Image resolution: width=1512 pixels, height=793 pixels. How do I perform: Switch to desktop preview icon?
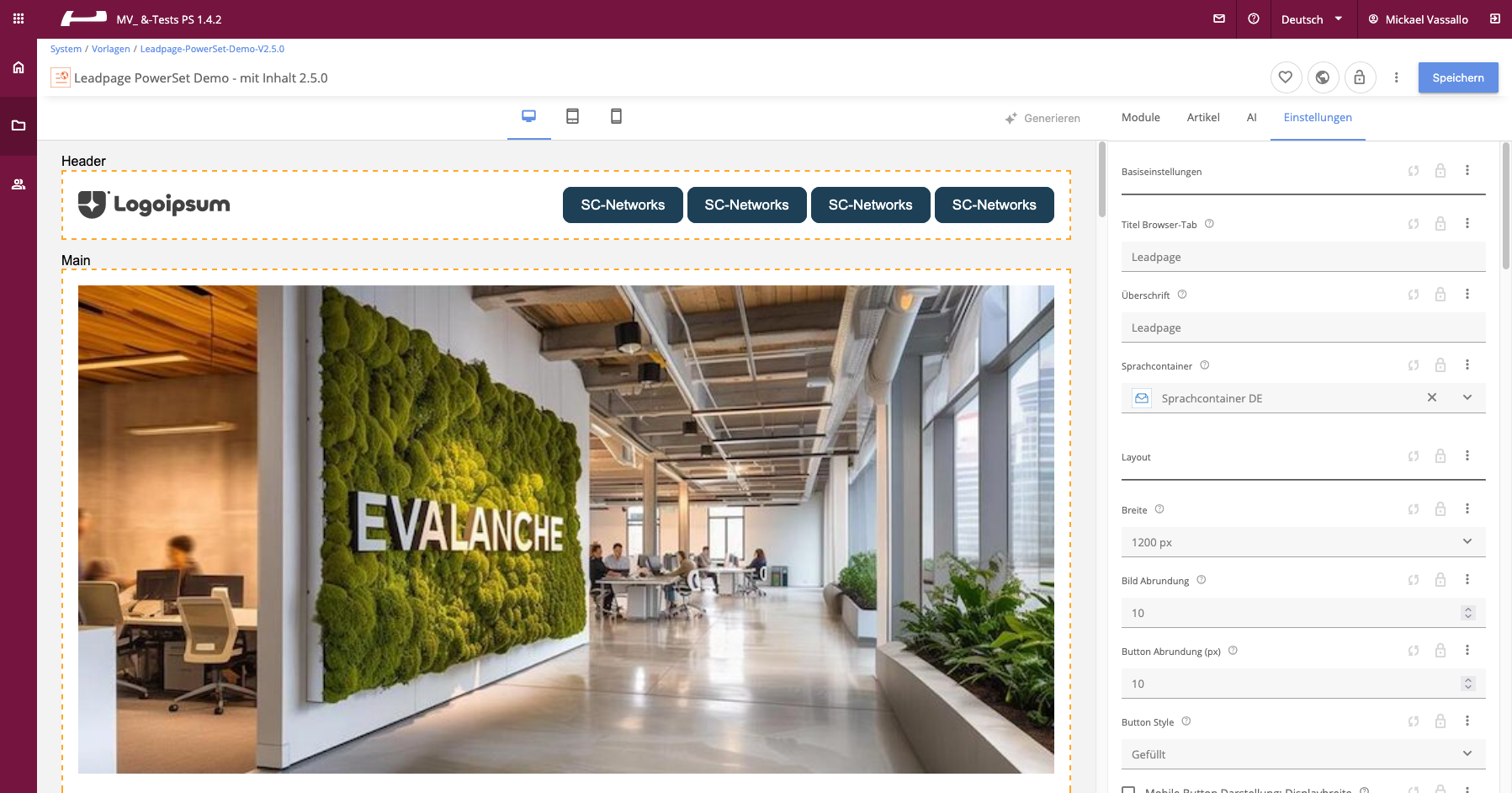[x=528, y=116]
